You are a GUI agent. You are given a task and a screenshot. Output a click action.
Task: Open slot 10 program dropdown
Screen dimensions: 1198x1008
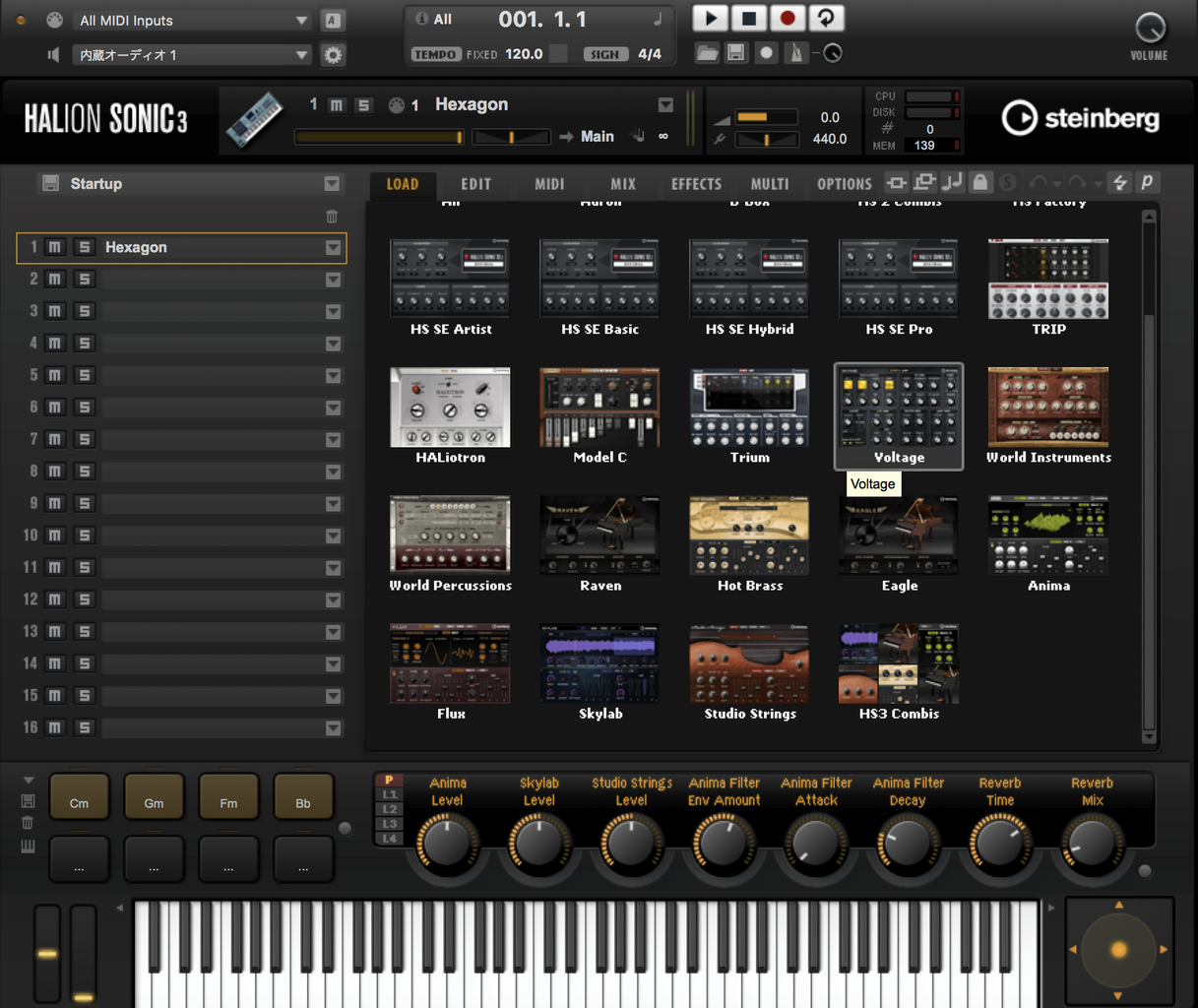point(333,535)
